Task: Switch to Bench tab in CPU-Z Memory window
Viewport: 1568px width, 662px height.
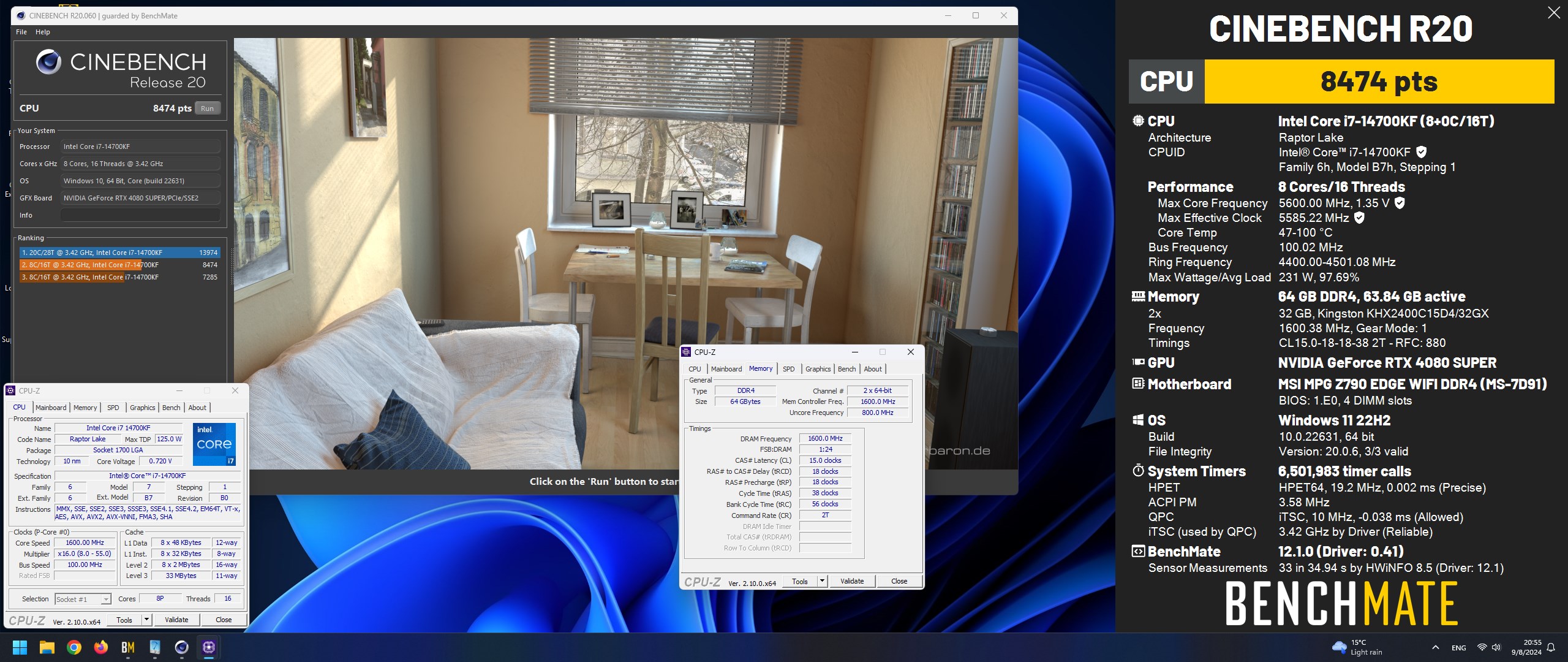Action: (847, 369)
